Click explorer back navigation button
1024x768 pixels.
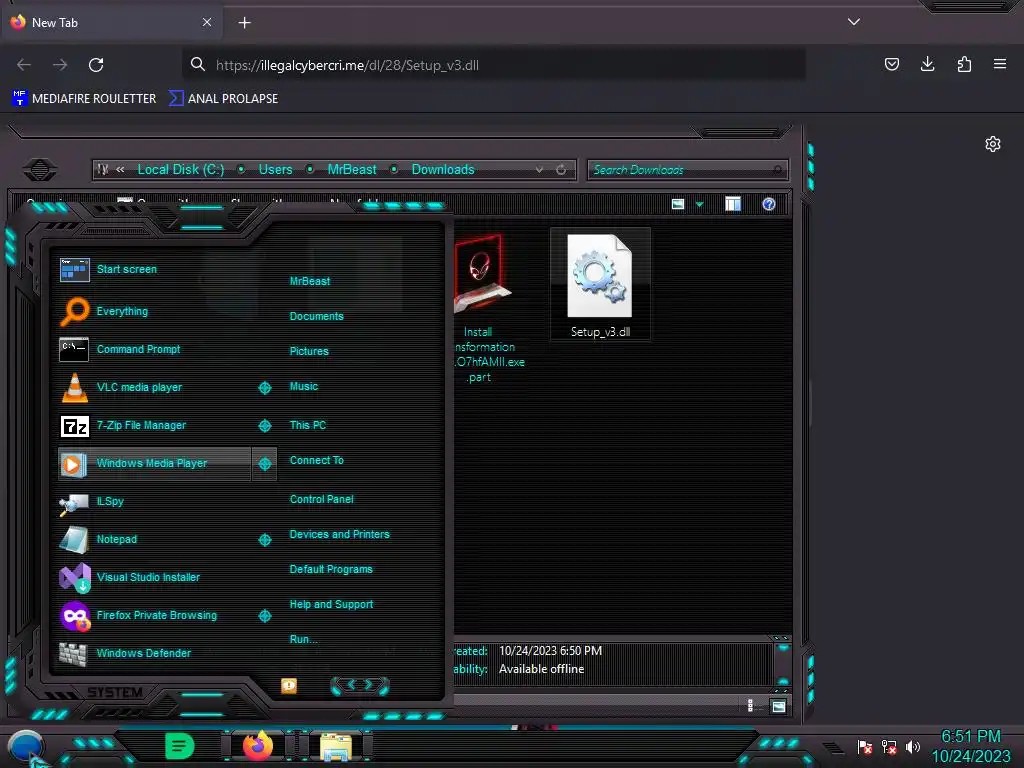39,170
